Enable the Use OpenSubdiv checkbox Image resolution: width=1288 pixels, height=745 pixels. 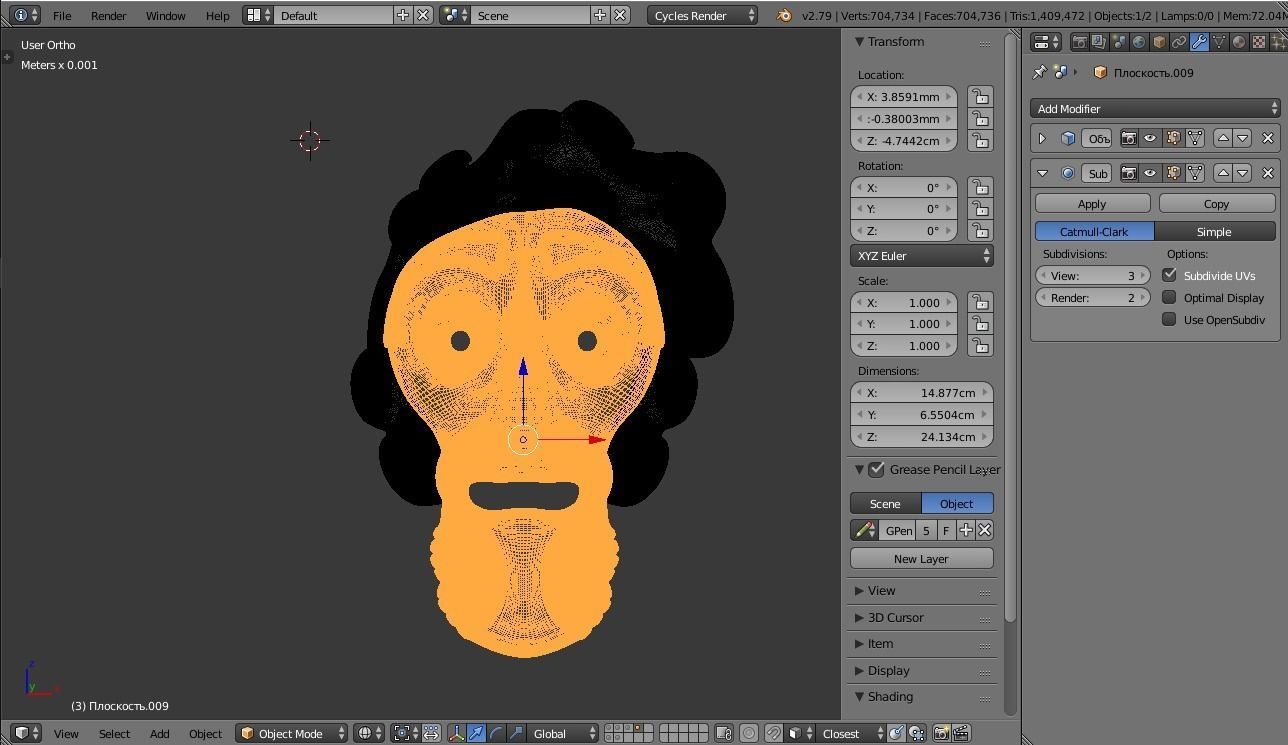tap(1169, 319)
